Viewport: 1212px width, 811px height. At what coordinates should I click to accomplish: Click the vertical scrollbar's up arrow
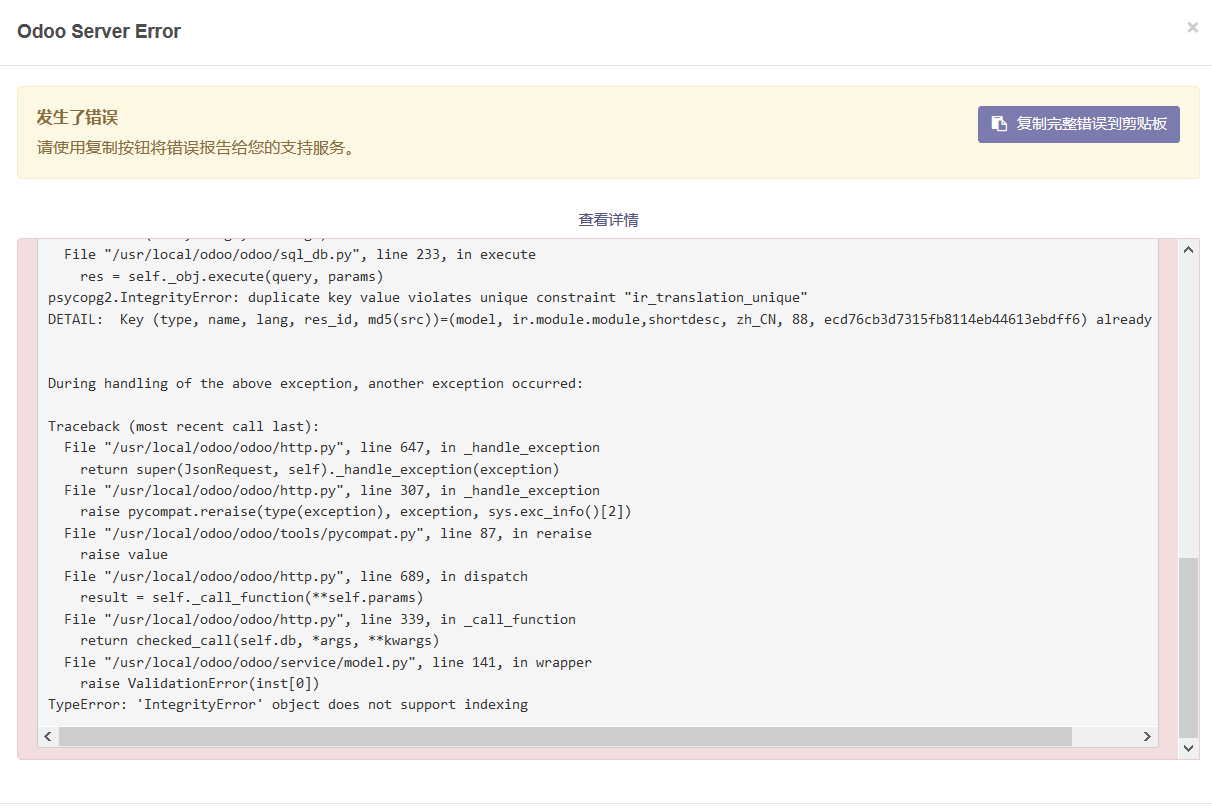tap(1188, 250)
